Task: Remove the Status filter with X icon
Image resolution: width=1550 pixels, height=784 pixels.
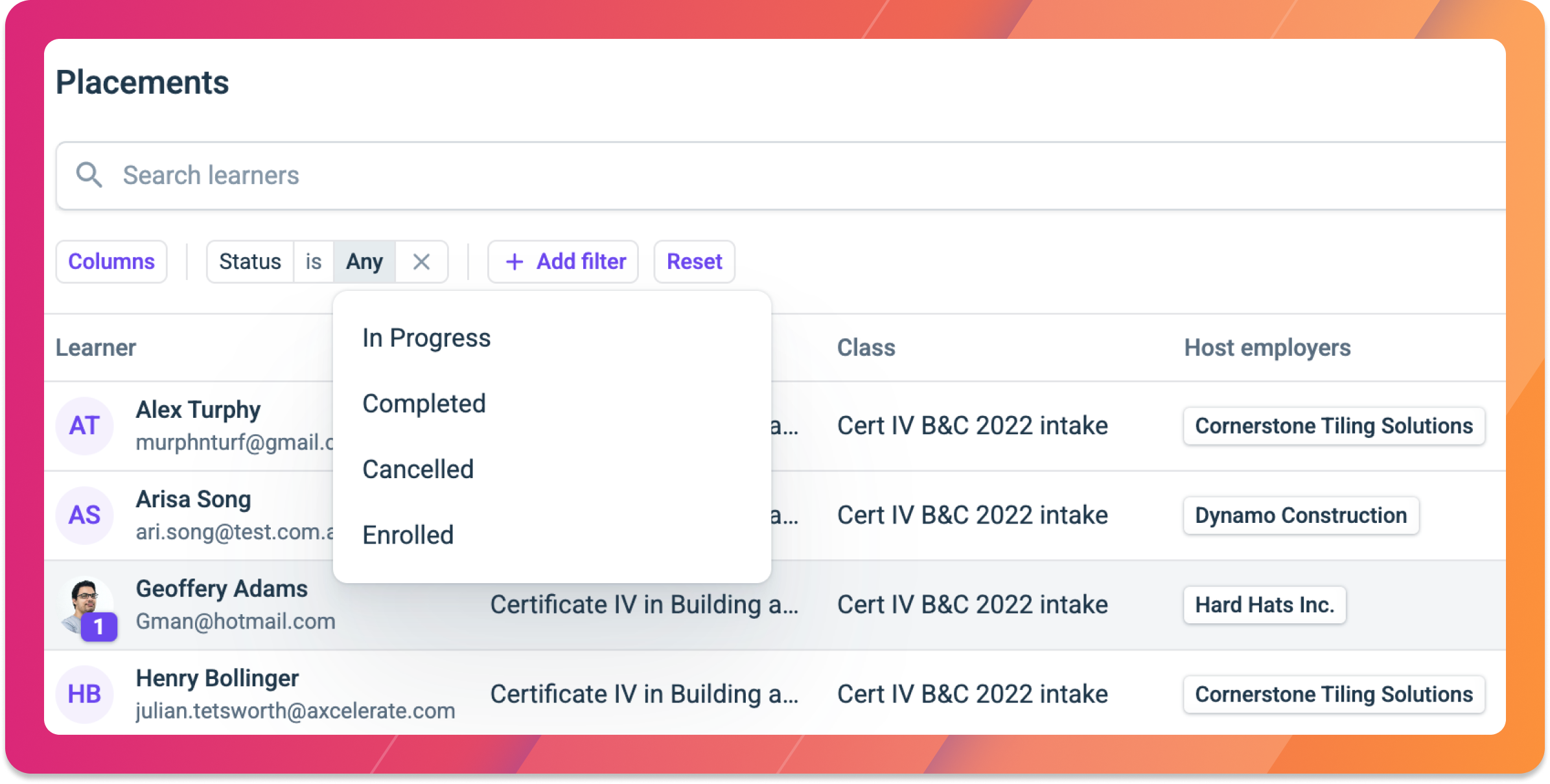Action: [421, 262]
